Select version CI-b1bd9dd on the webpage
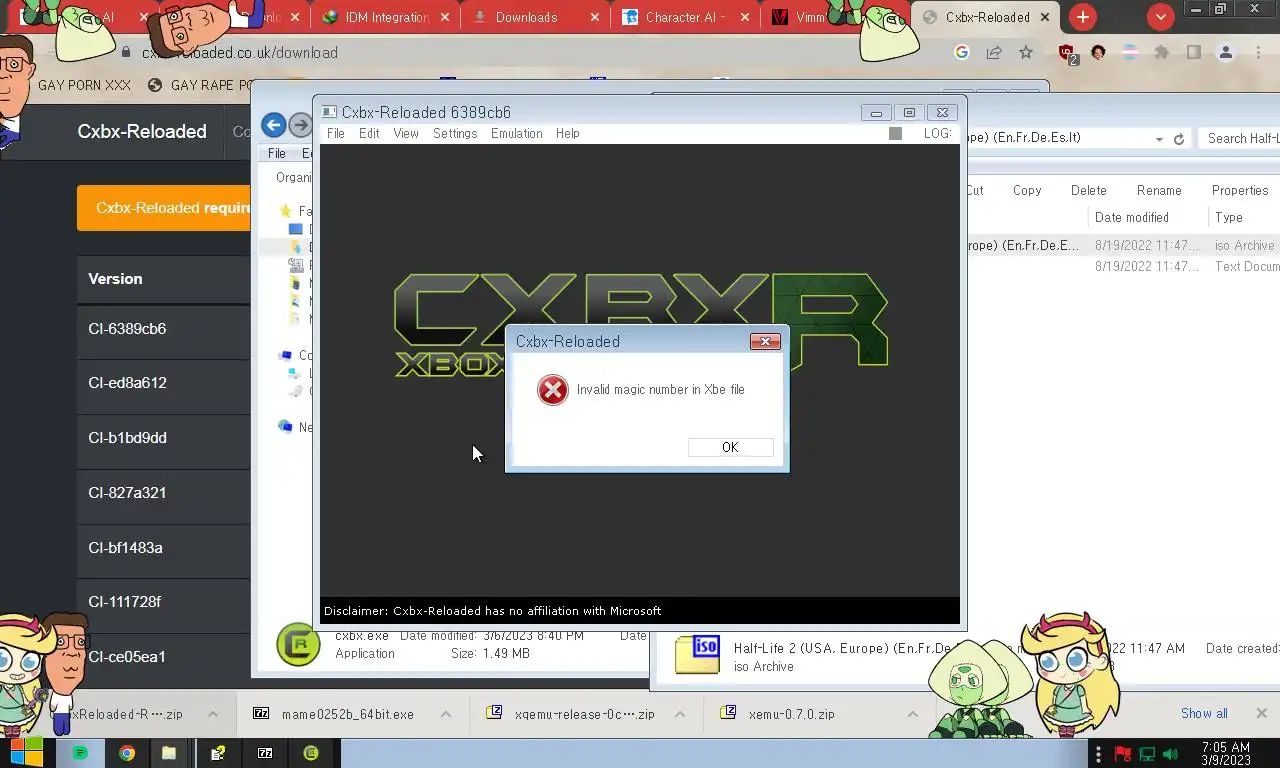 [x=127, y=438]
